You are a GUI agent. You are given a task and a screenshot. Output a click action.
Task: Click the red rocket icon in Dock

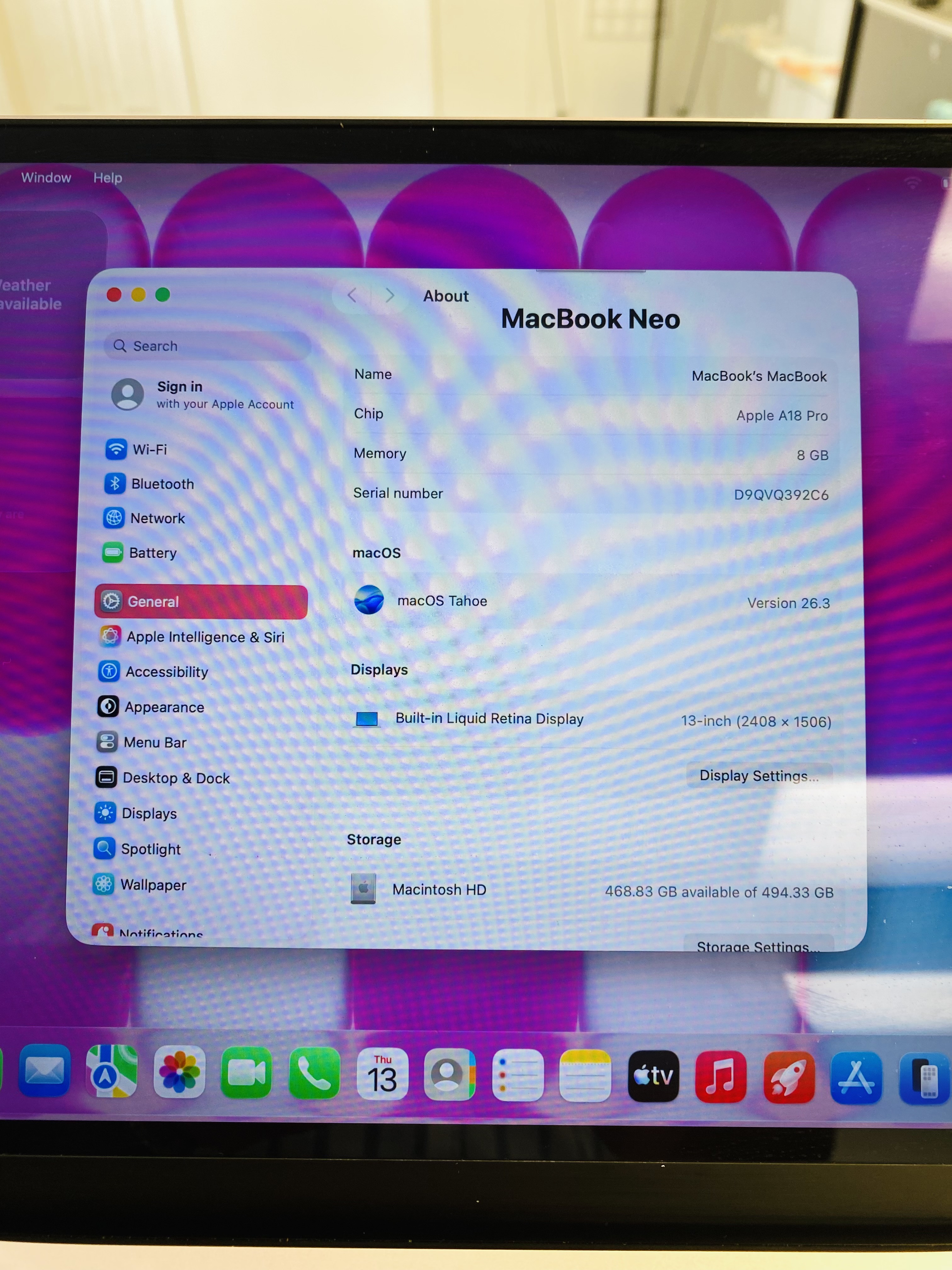pos(789,1078)
